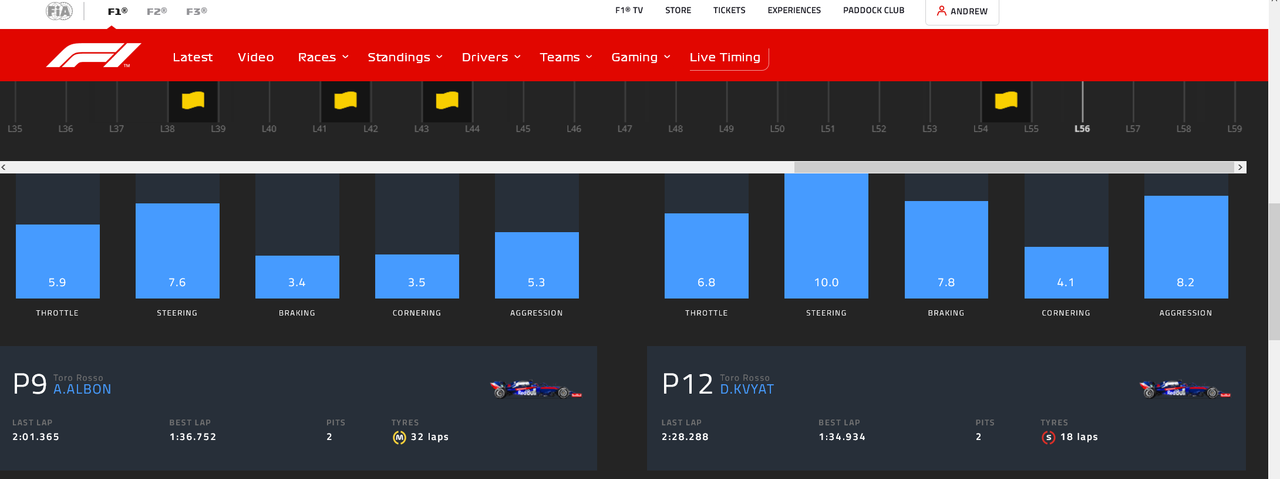
Task: Open the Live Timing page
Action: (x=725, y=57)
